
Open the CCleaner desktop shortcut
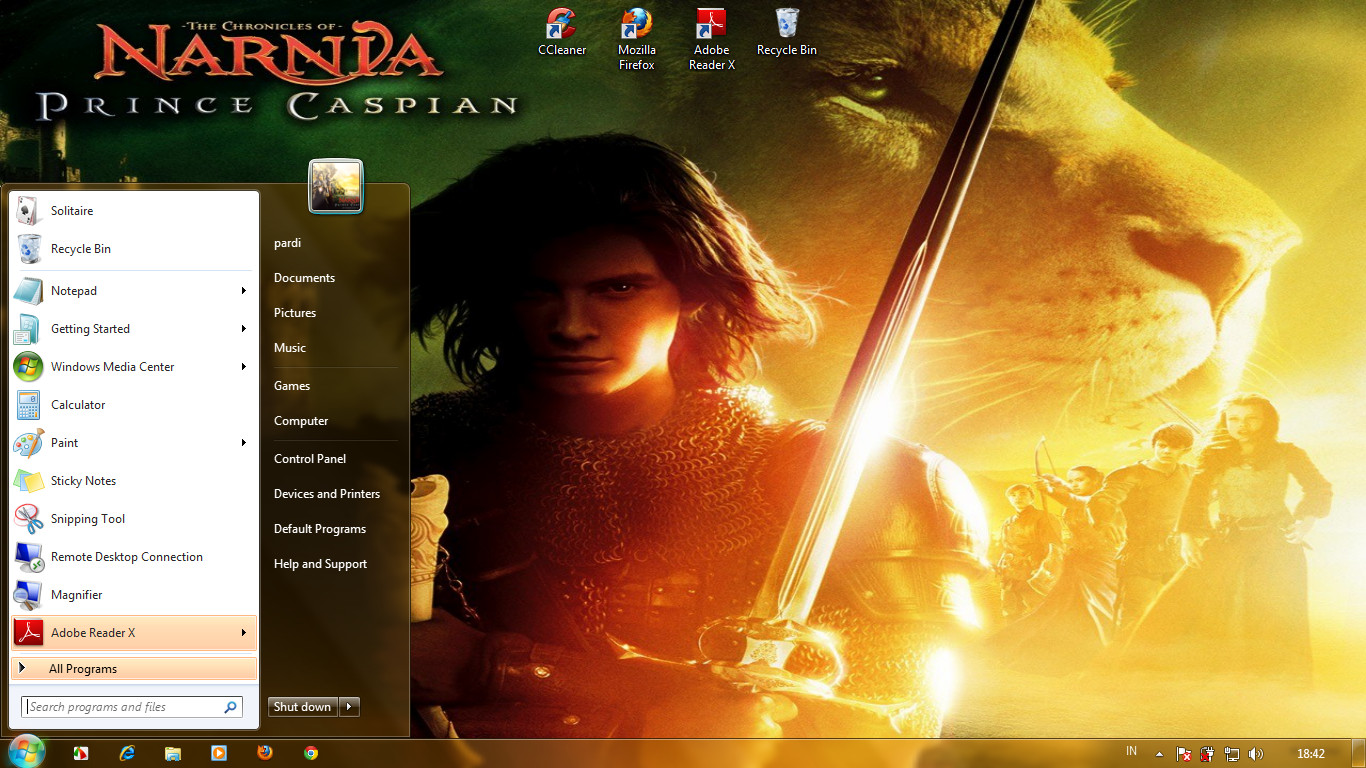tap(562, 32)
